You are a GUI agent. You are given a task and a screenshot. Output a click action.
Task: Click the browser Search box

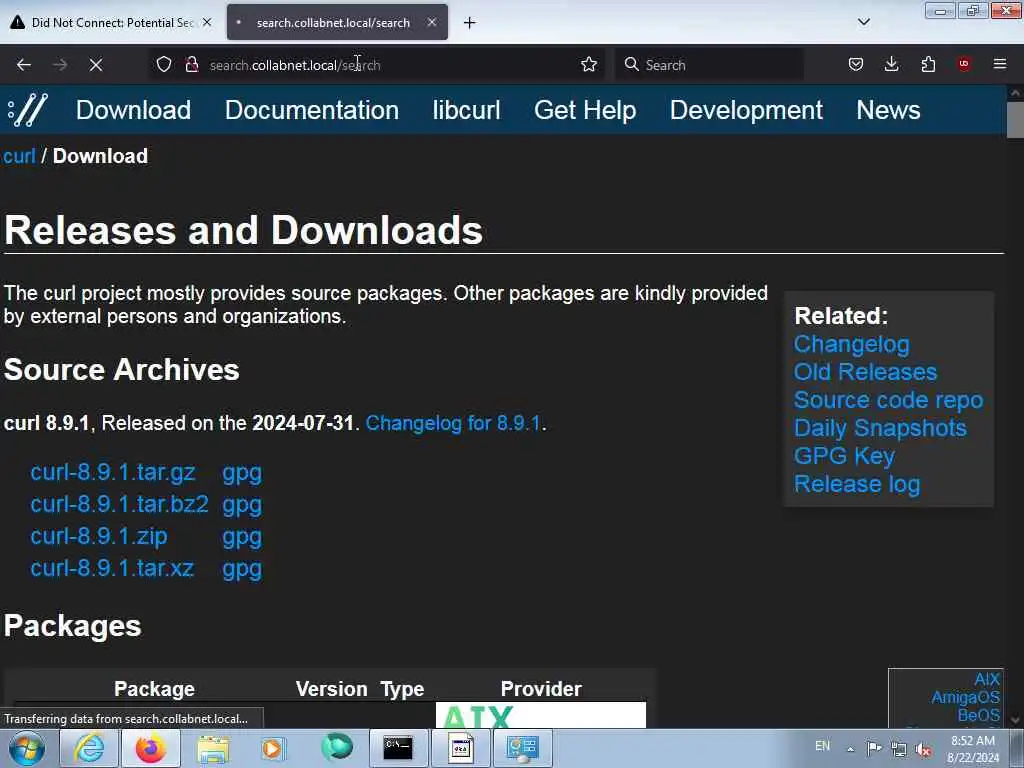pos(709,65)
